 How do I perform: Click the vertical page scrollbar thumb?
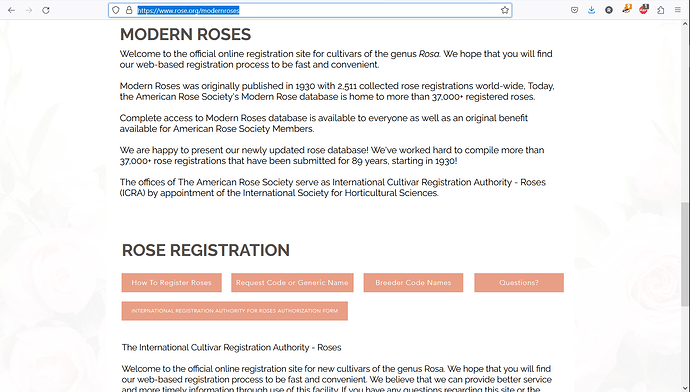tap(685, 254)
